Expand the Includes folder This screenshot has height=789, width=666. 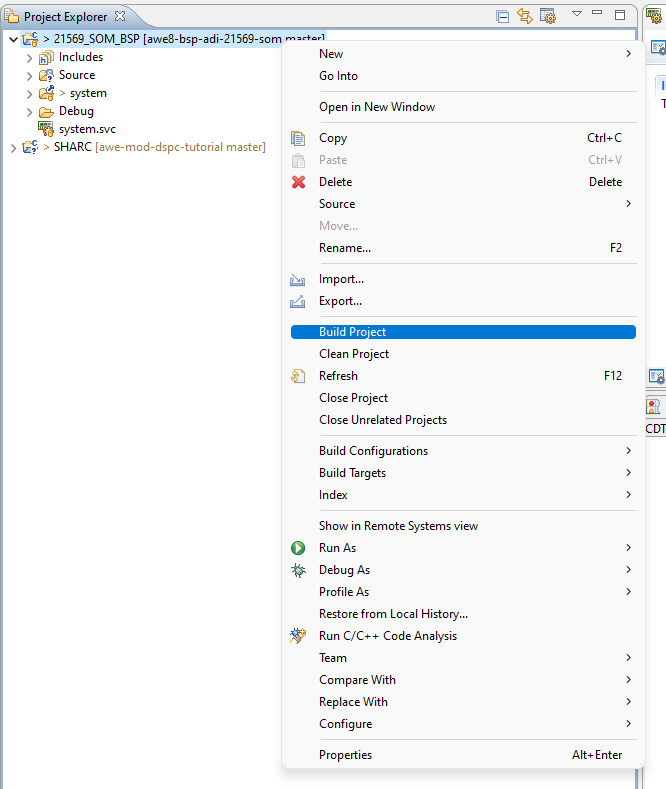(x=29, y=57)
